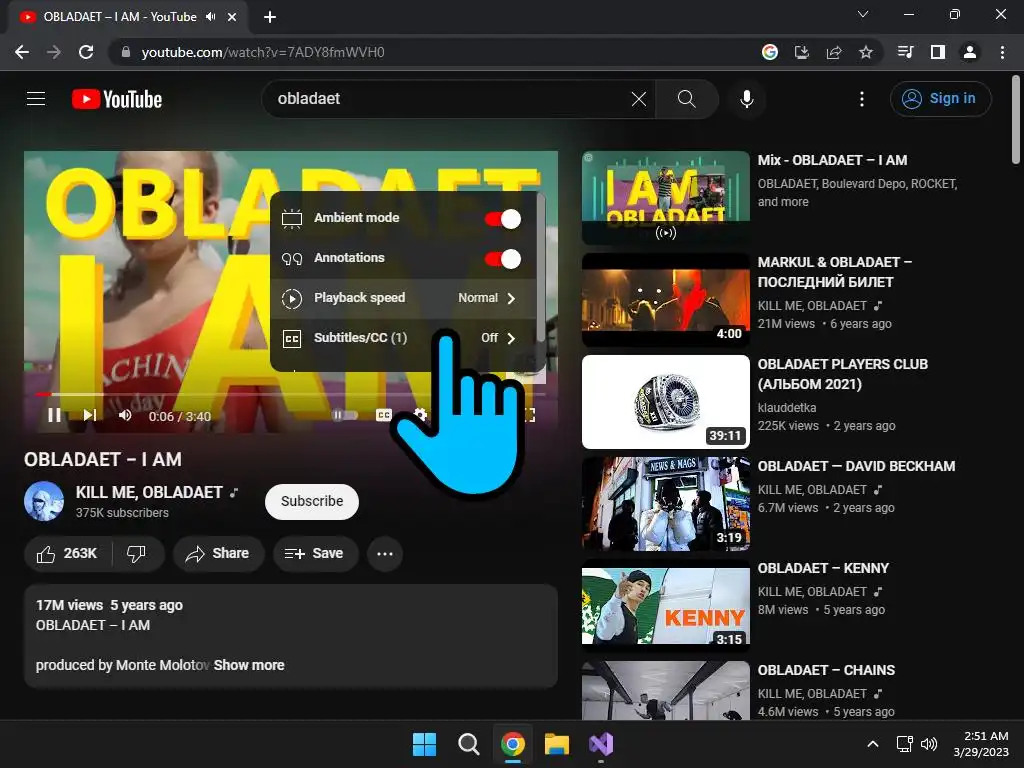
Task: Go to the YouTube home logo
Action: (117, 99)
